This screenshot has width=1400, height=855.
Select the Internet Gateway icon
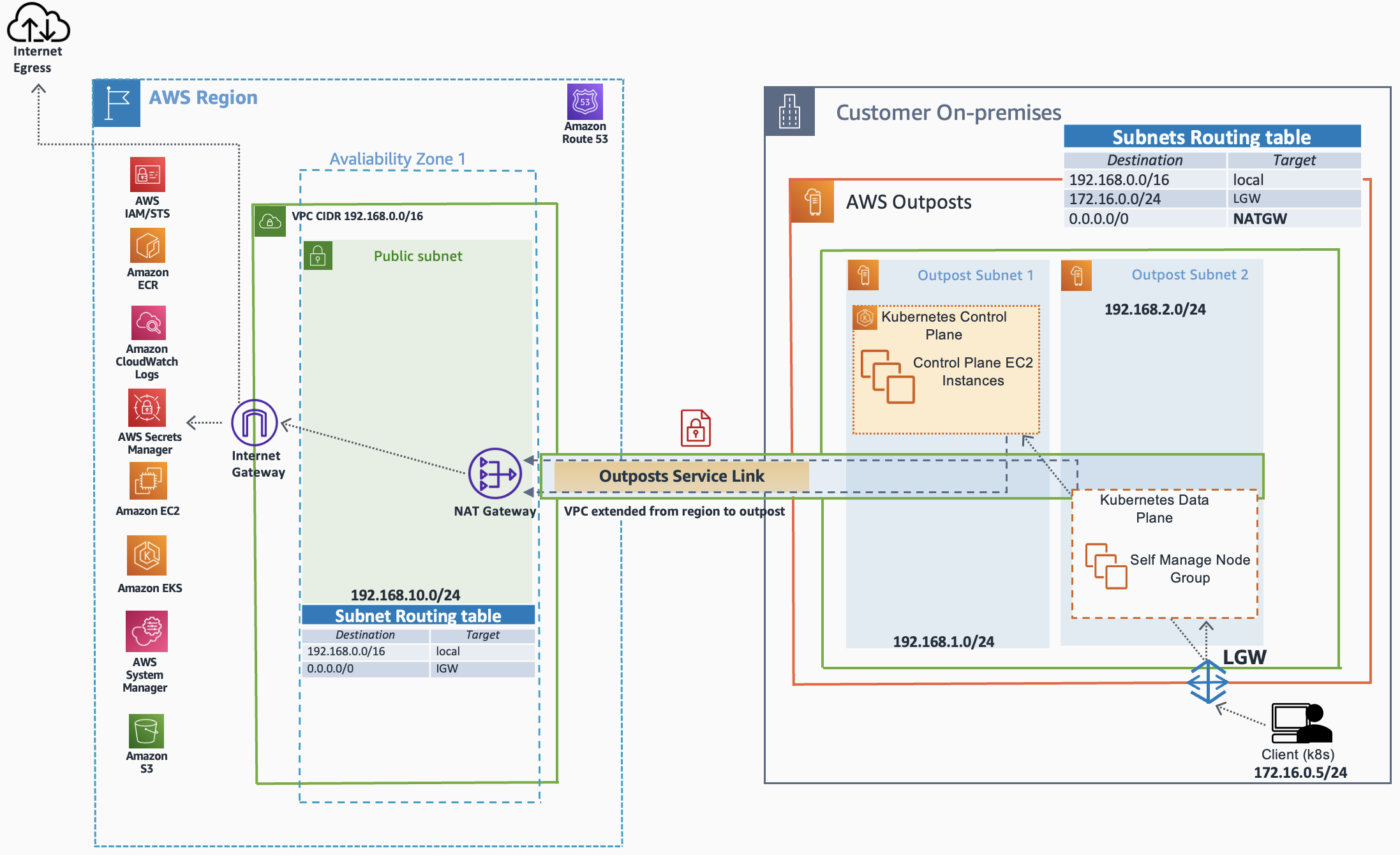click(254, 422)
